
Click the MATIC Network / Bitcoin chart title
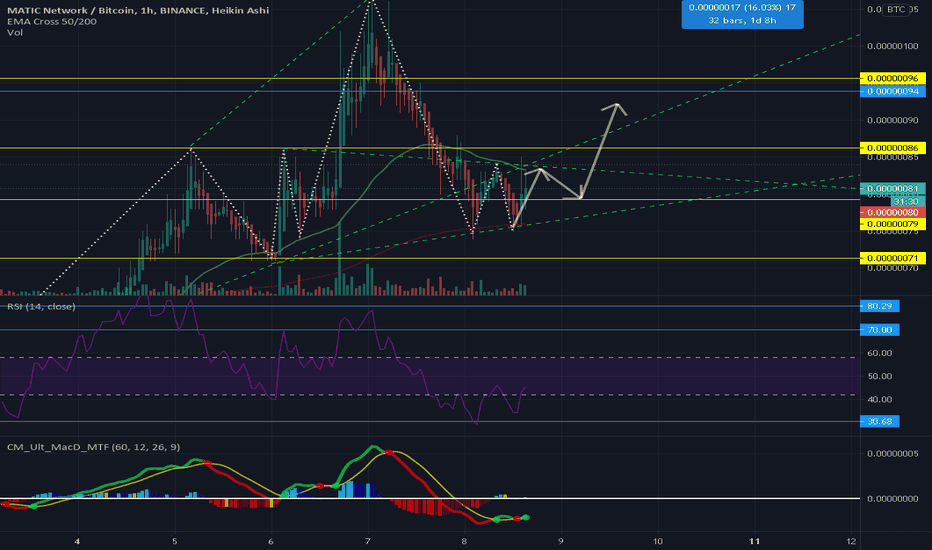pyautogui.click(x=138, y=10)
